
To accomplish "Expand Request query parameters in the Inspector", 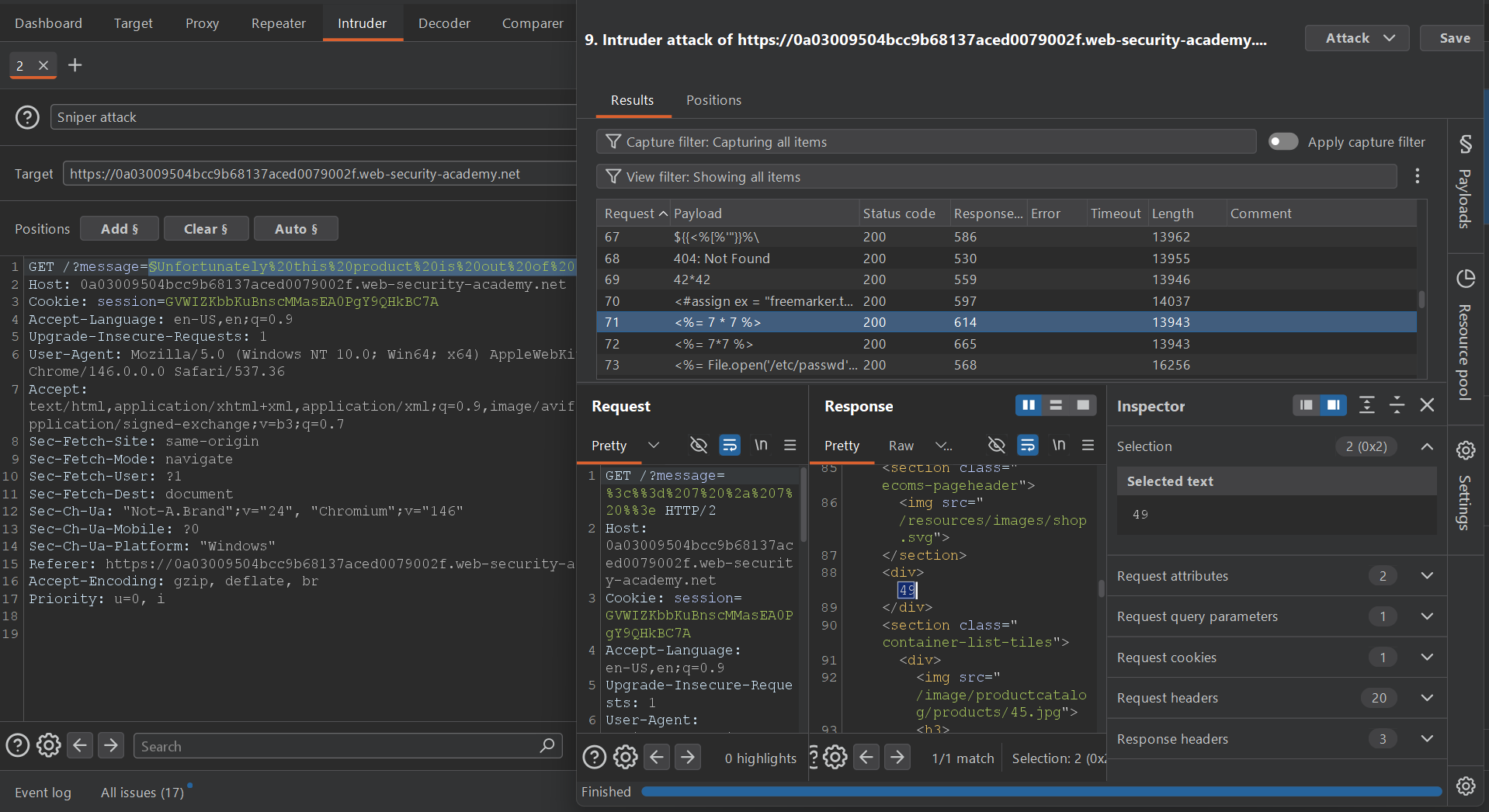I will 1277,616.
